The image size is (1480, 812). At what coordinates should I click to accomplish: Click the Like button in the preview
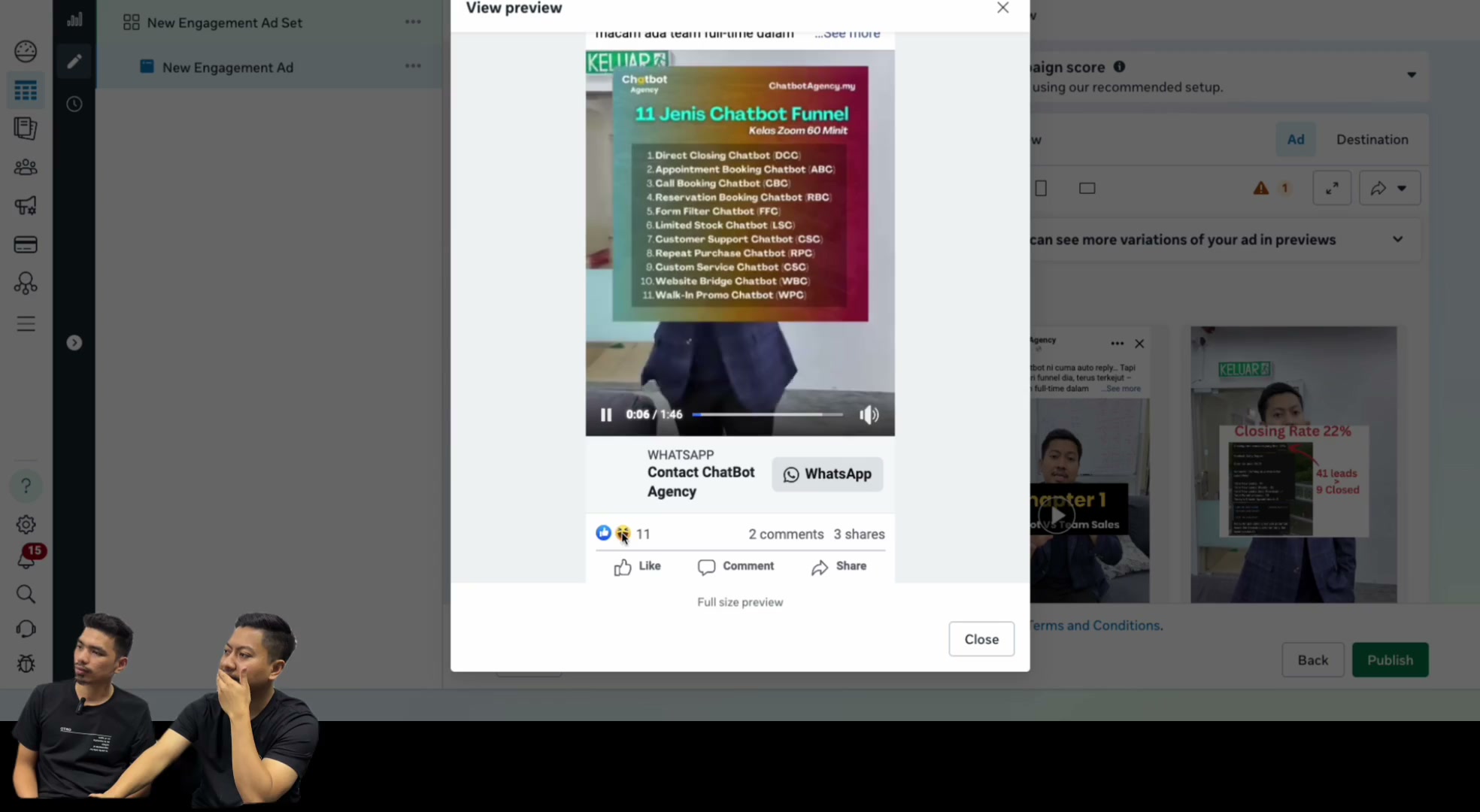[x=637, y=567]
